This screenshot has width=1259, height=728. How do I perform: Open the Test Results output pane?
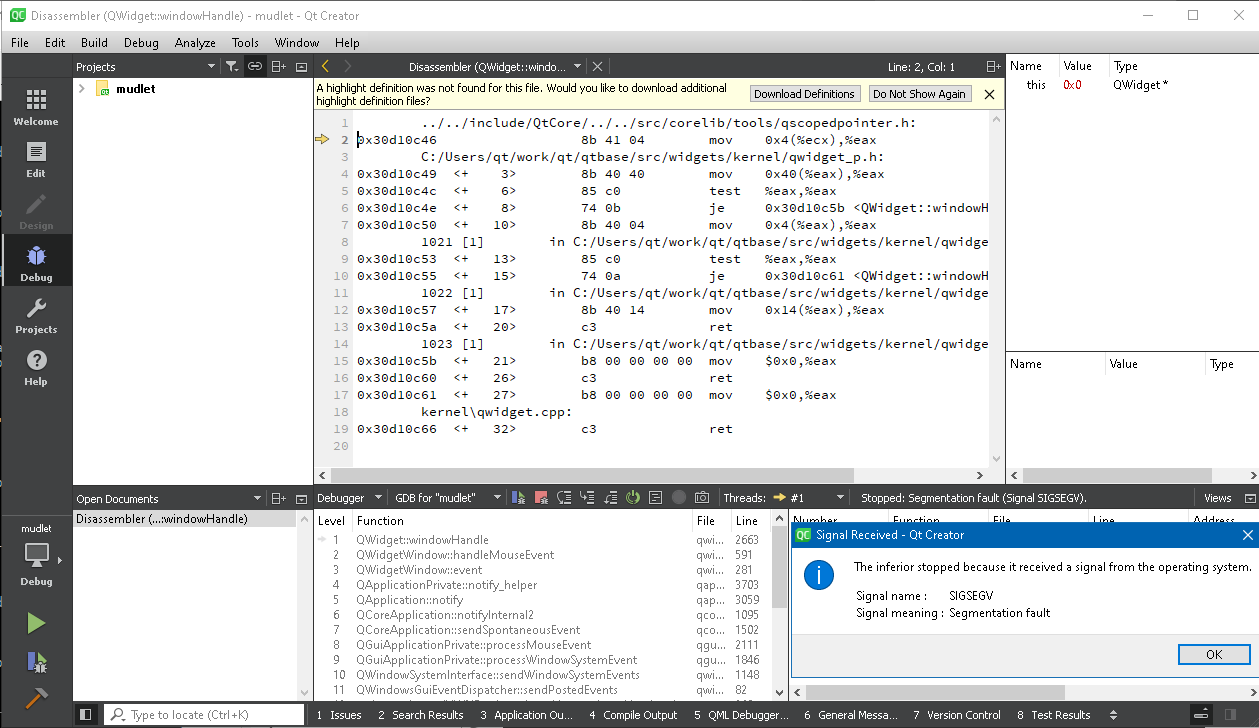click(1054, 715)
